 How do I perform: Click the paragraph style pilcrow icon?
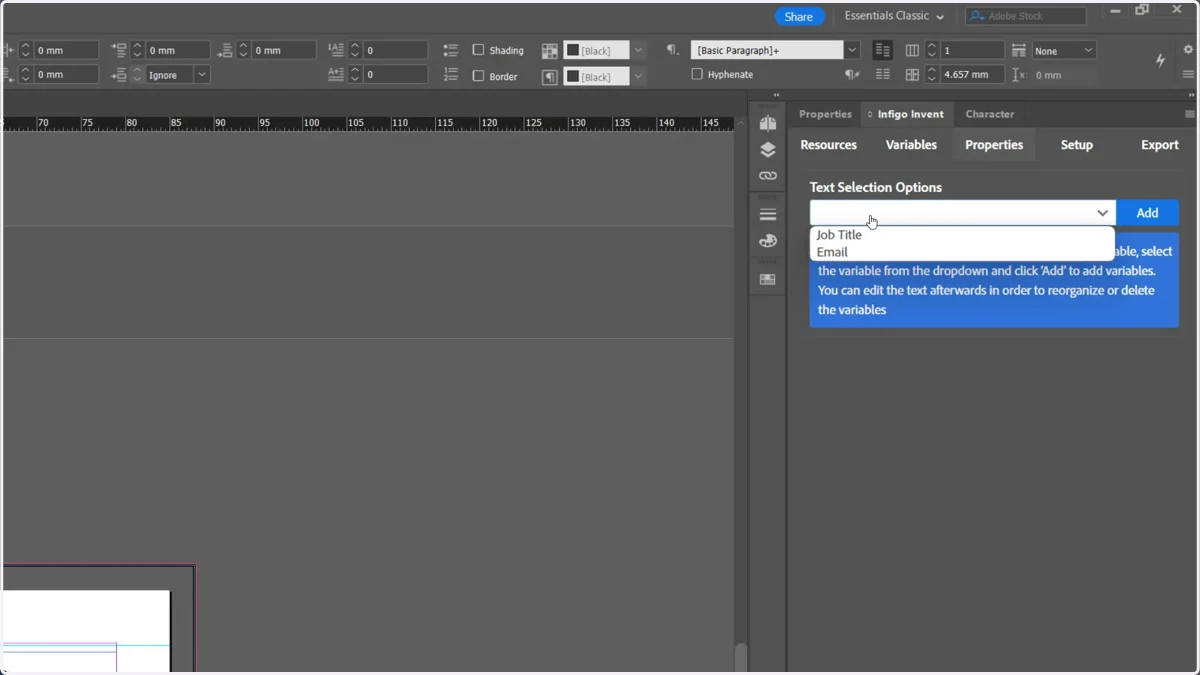[x=672, y=50]
